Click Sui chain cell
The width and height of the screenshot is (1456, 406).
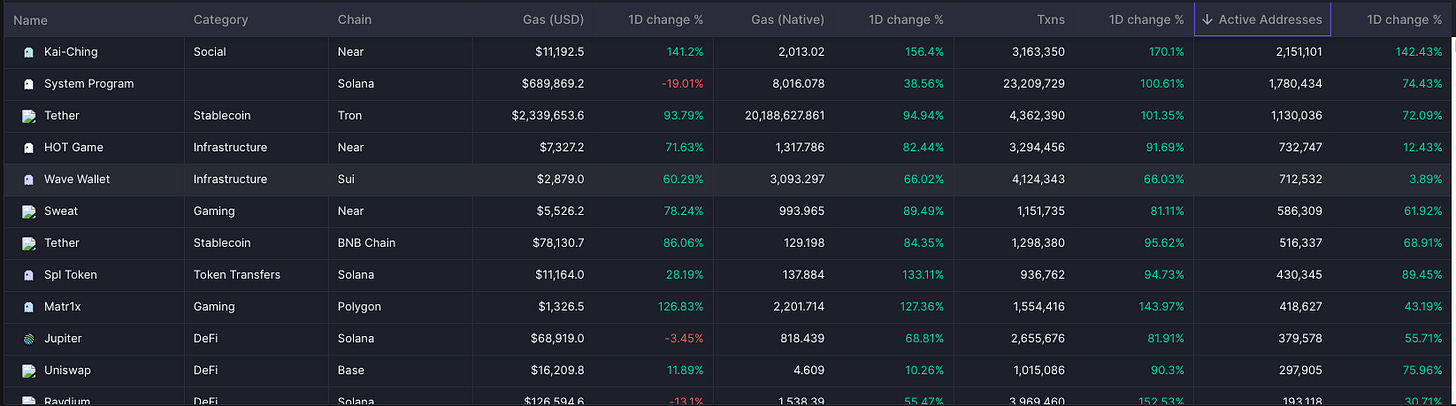[x=347, y=180]
